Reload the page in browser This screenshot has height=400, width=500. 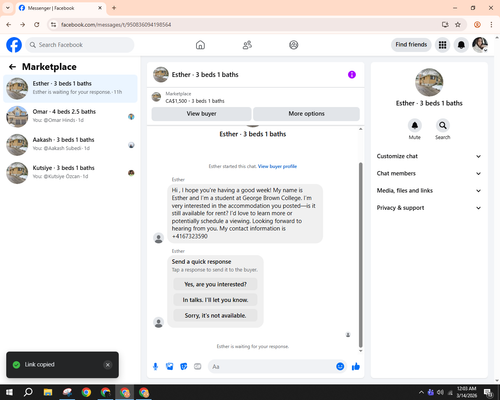(x=37, y=25)
